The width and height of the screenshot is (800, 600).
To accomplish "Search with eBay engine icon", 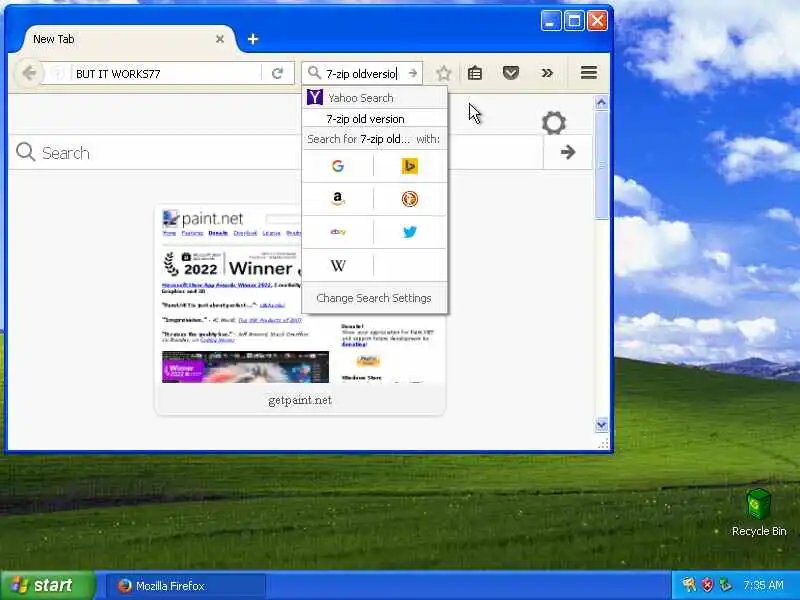I will pos(338,232).
